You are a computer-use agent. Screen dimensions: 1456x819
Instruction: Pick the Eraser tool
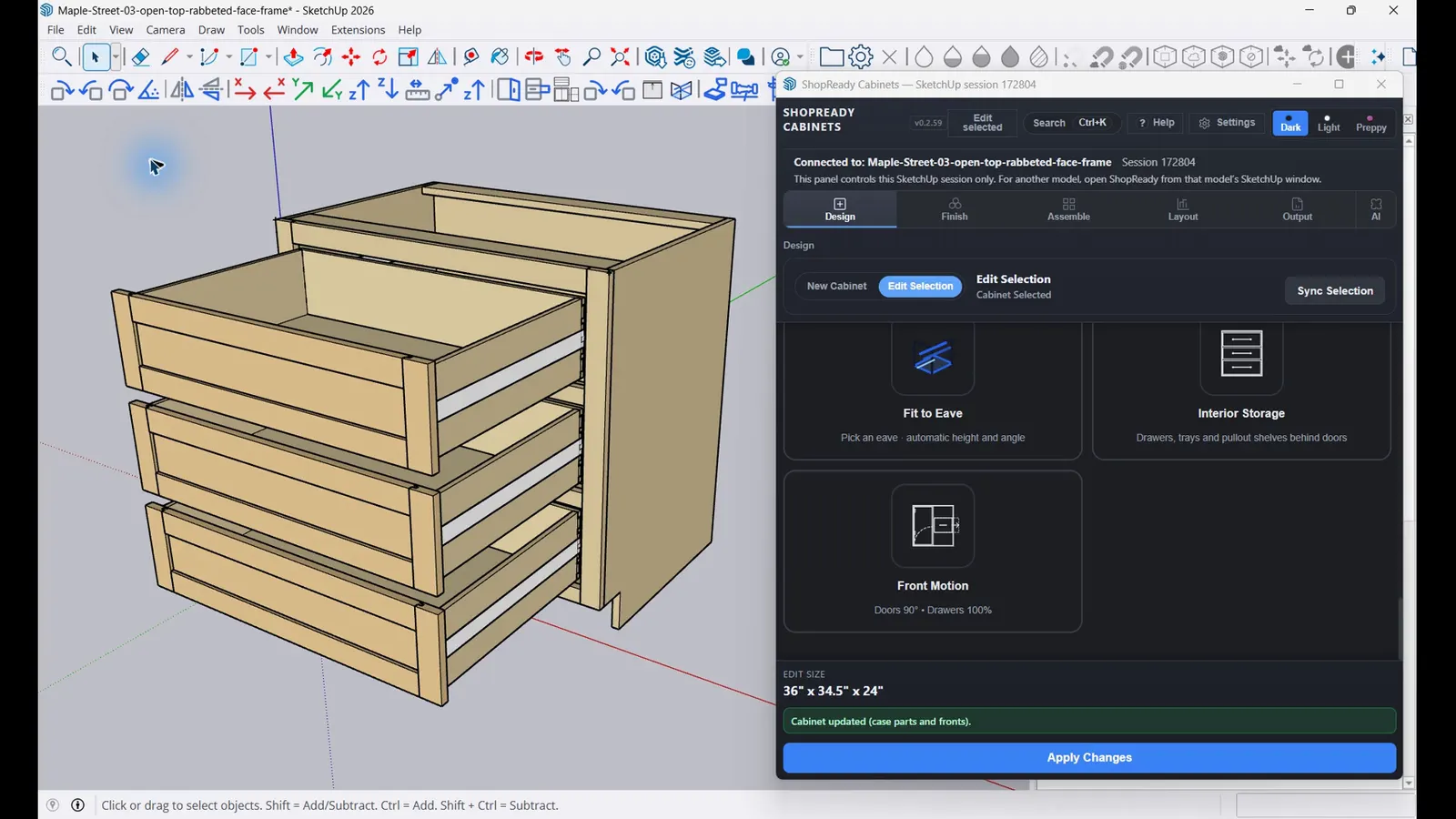pos(140,57)
